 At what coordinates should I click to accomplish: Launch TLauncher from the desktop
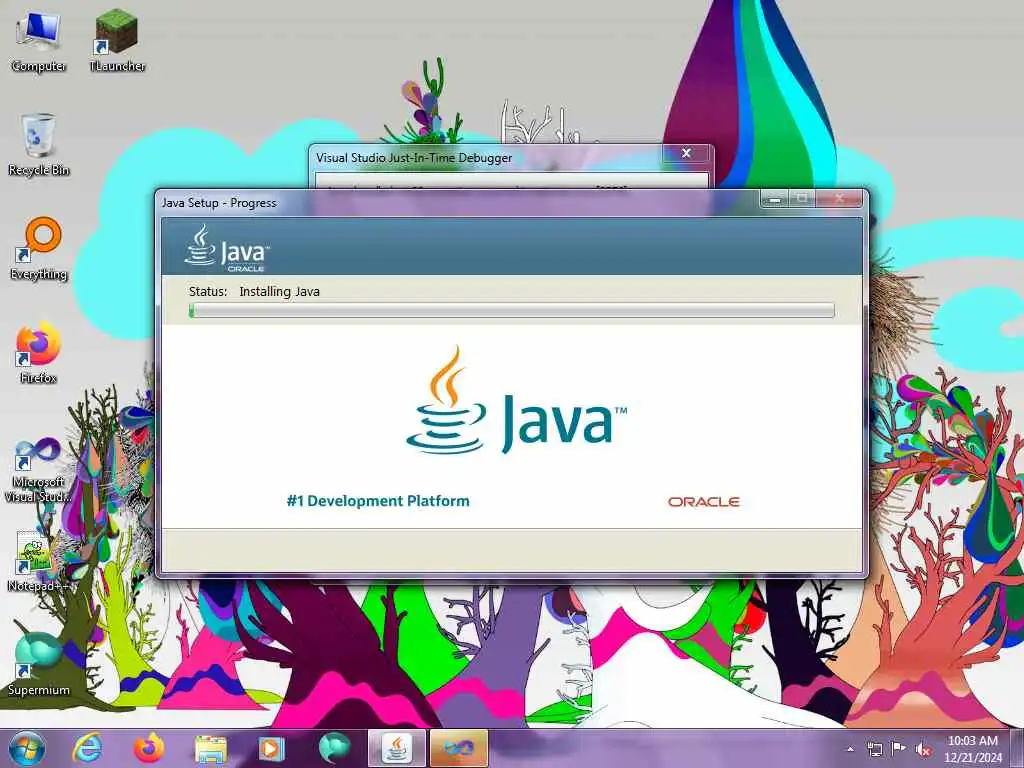click(117, 40)
